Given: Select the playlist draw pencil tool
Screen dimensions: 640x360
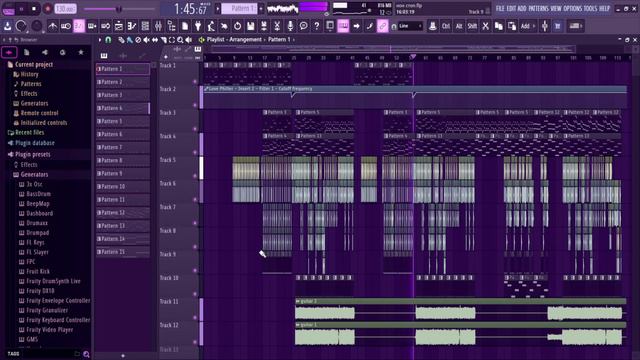Looking at the screenshot, I should point(121,40).
